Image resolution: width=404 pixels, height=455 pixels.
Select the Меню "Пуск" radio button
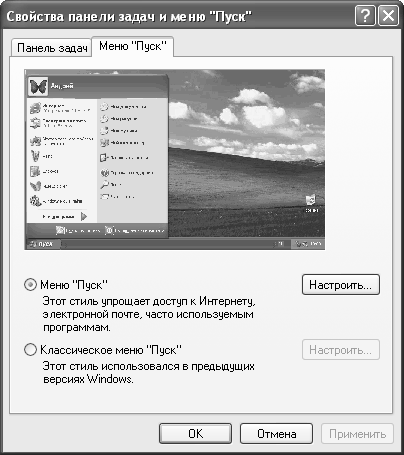30,285
